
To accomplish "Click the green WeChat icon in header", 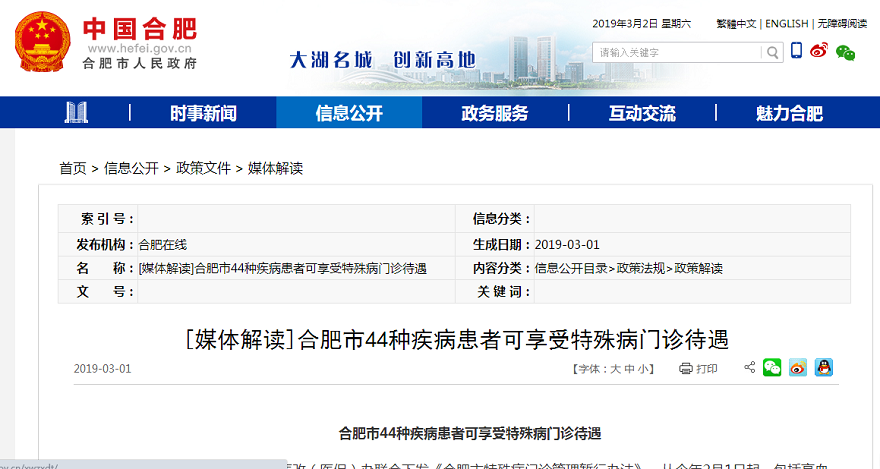I will (x=846, y=52).
